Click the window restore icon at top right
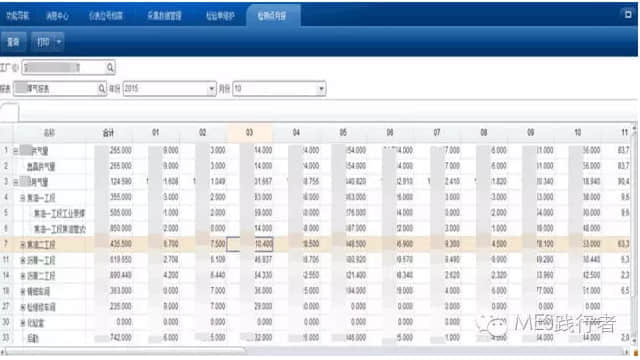The width and height of the screenshot is (640, 360). (x=628, y=14)
